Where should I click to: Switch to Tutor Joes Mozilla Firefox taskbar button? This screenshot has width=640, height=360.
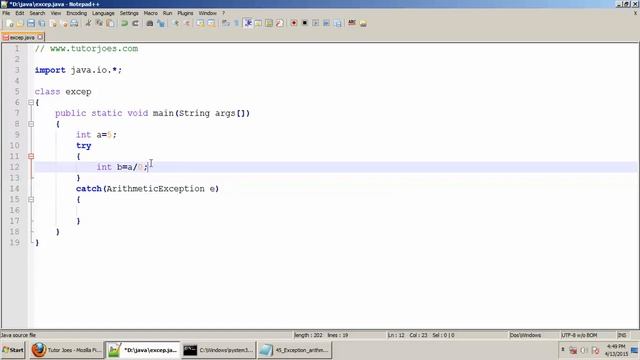tap(66, 350)
